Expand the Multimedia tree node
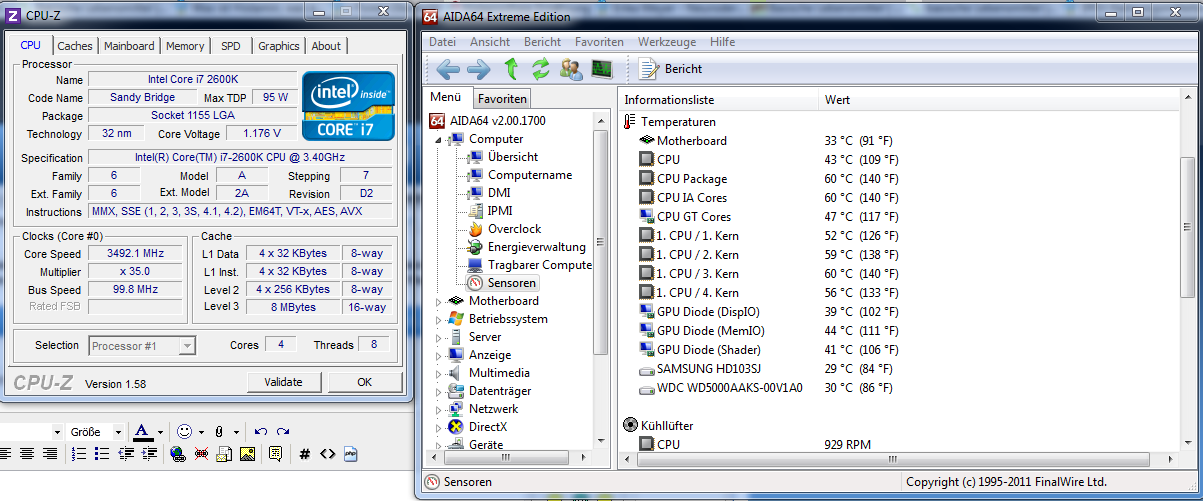 click(x=438, y=373)
